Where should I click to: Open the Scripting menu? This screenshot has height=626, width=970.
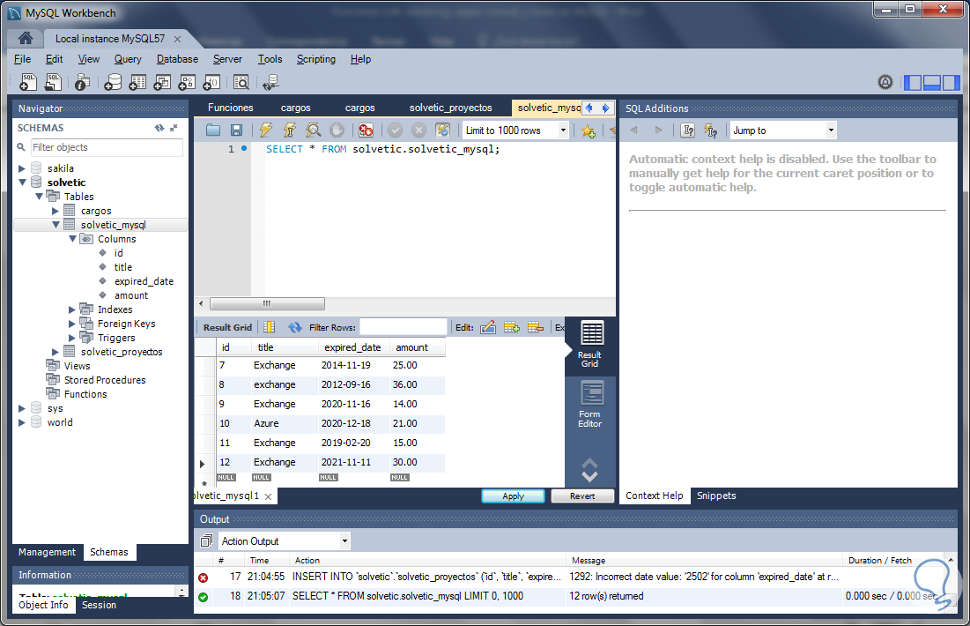pyautogui.click(x=316, y=59)
